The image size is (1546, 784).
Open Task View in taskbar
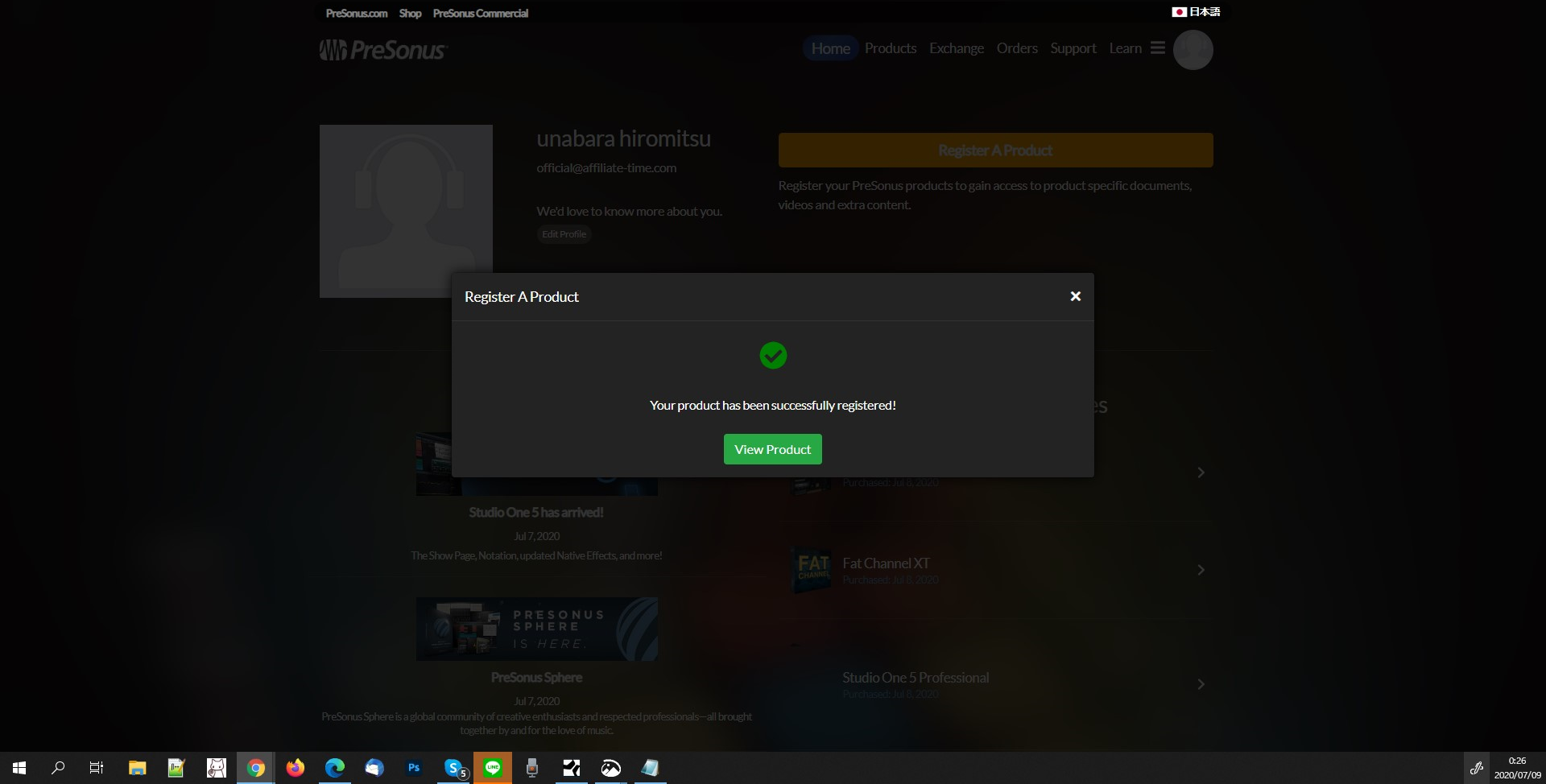(x=97, y=768)
